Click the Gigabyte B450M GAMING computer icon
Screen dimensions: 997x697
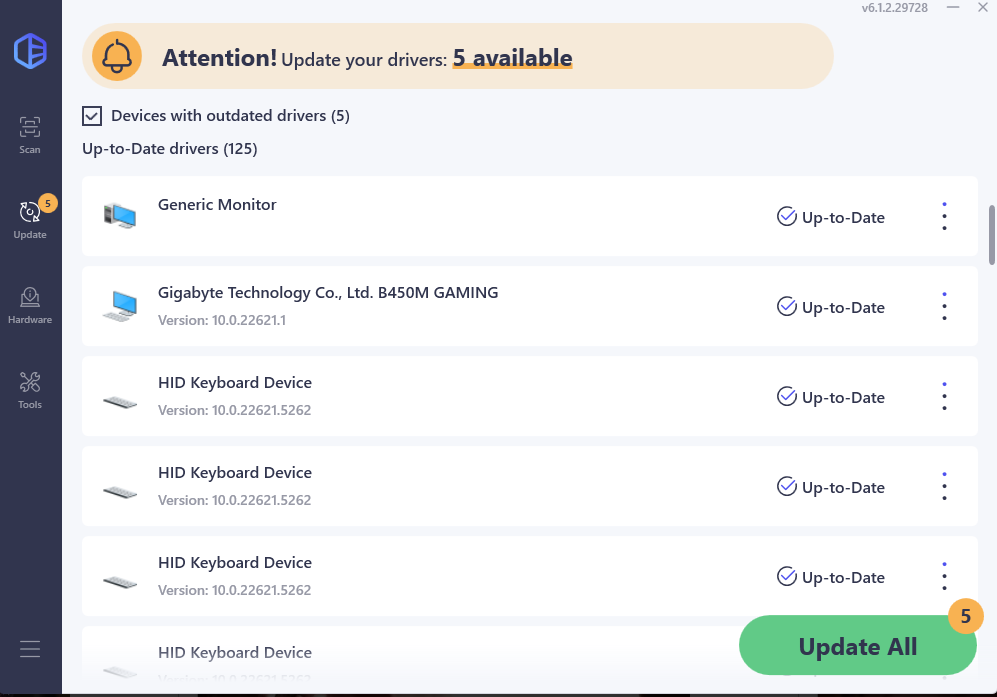coord(120,306)
